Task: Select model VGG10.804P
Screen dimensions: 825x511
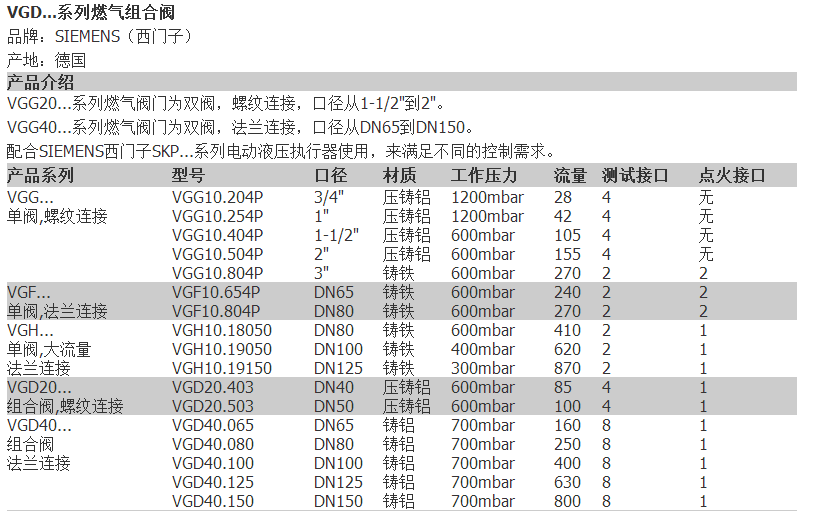Action: tap(217, 273)
